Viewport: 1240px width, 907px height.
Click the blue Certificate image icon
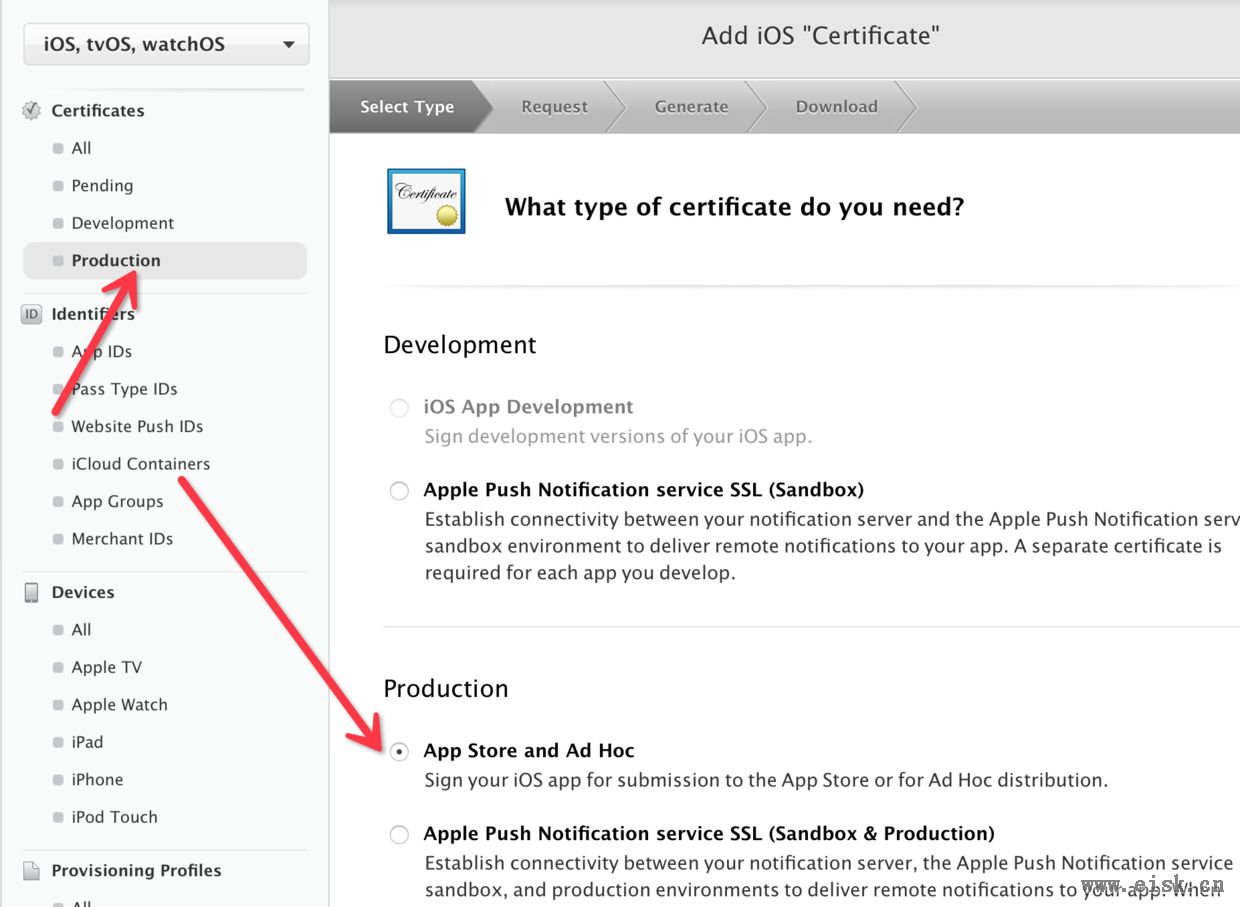(x=426, y=201)
